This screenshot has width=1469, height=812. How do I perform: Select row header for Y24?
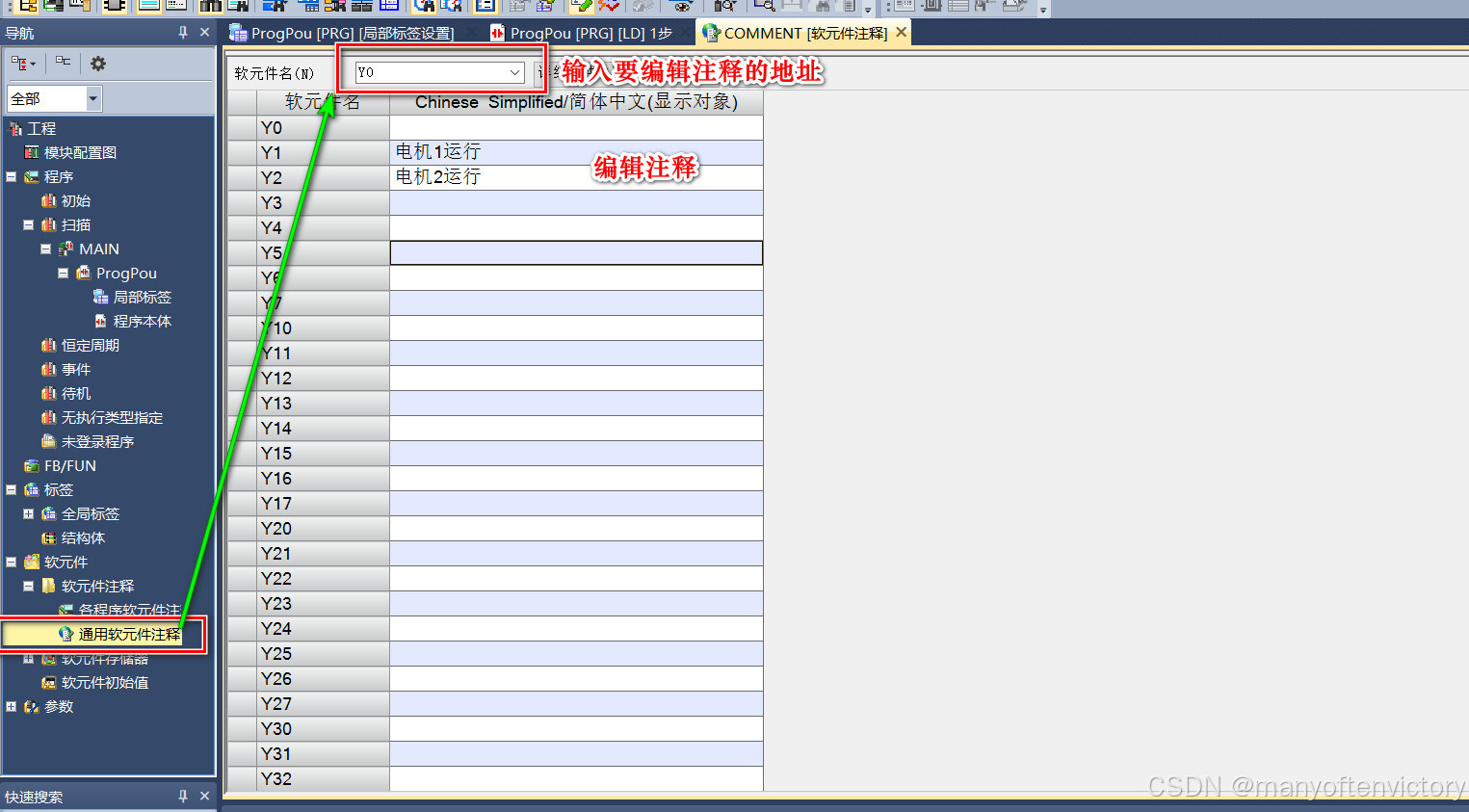[x=242, y=628]
